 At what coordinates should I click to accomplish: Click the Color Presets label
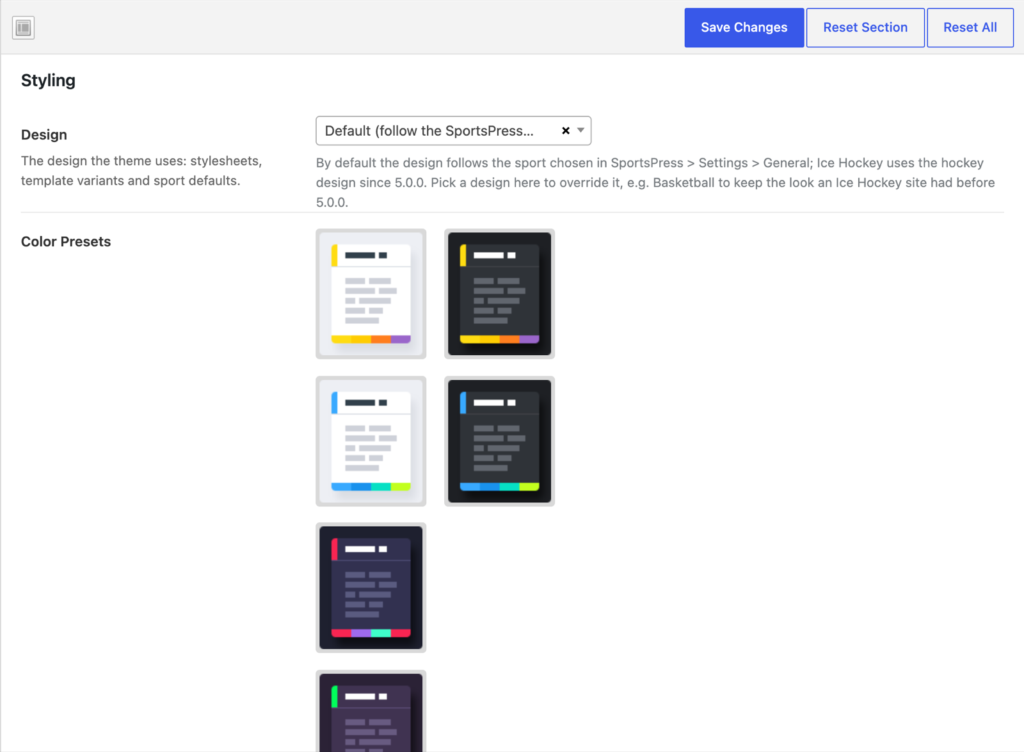tap(66, 242)
